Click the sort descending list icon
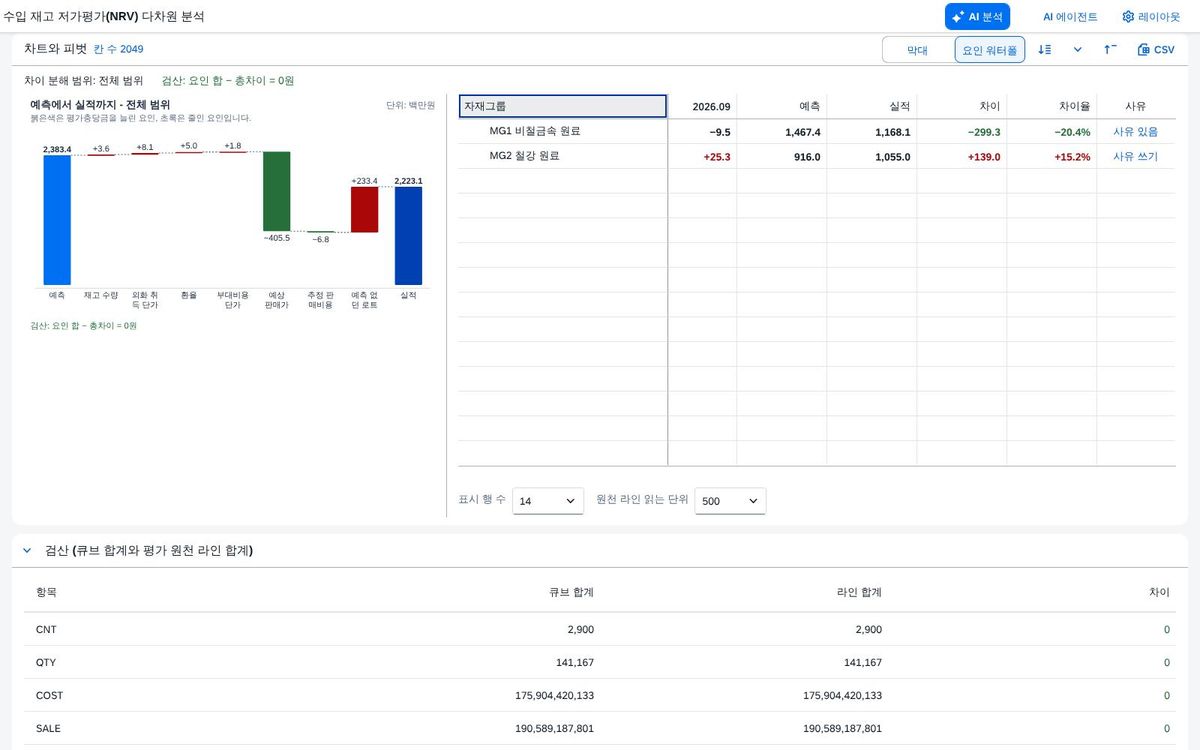 coord(1044,49)
